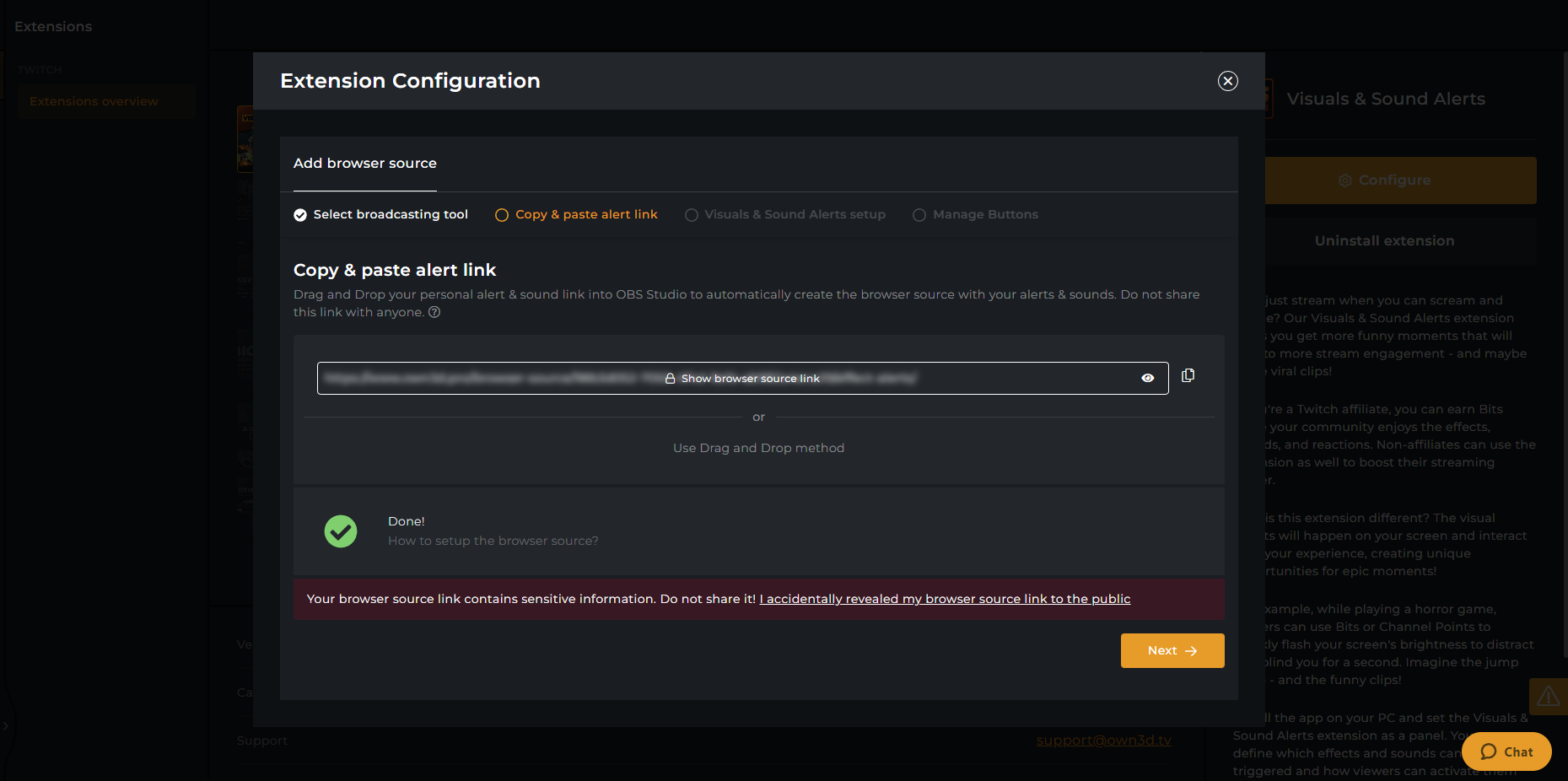This screenshot has width=1568, height=781.
Task: Copy browser source link to clipboard
Action: pyautogui.click(x=1188, y=376)
